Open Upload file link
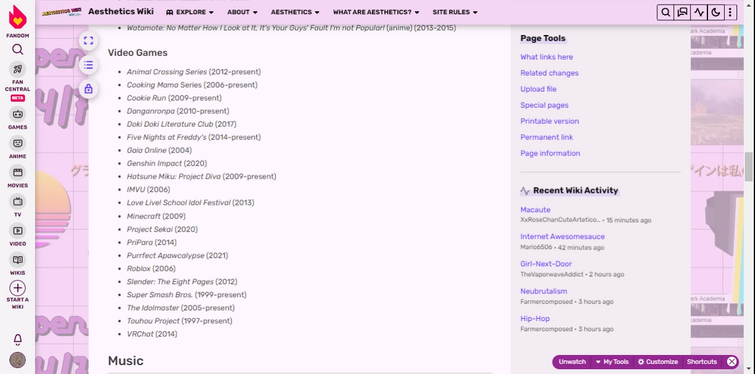Screen dimensions: 755x374 pos(538,89)
